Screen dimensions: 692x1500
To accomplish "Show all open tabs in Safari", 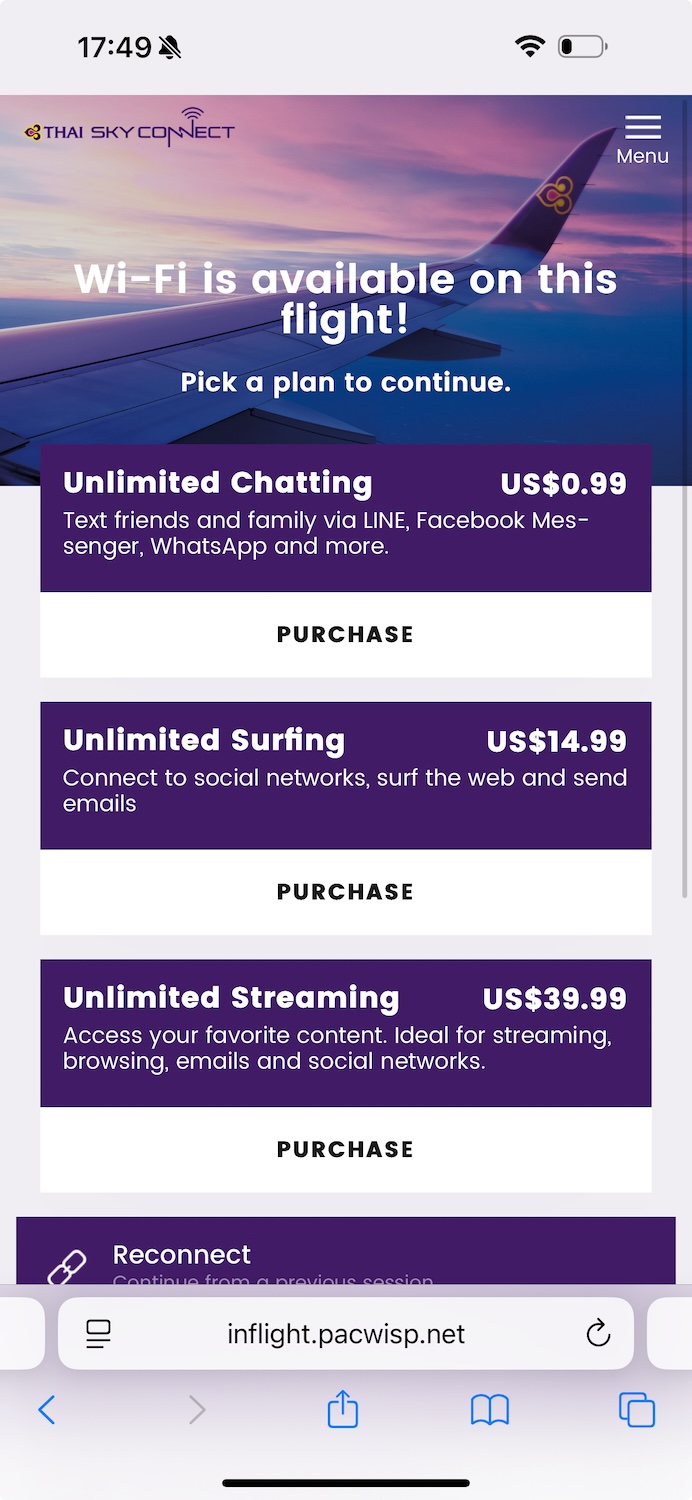I will pyautogui.click(x=637, y=1410).
